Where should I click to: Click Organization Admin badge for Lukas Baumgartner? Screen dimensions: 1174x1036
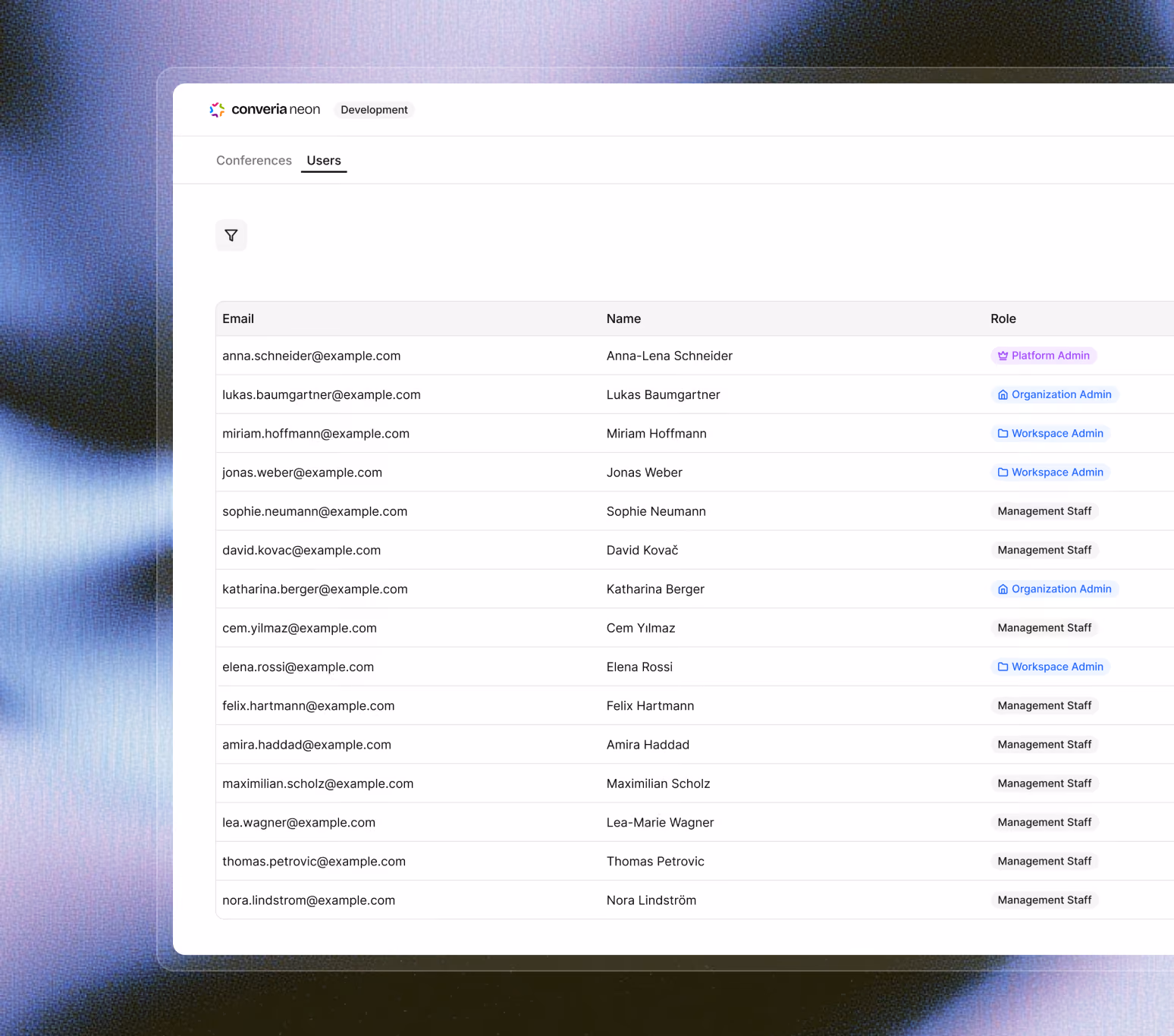tap(1055, 394)
